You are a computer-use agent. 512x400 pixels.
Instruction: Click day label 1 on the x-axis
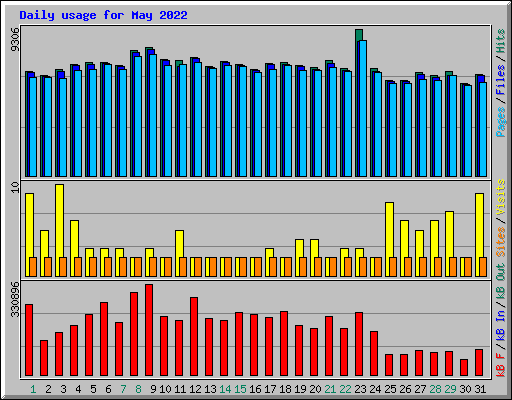pyautogui.click(x=33, y=389)
